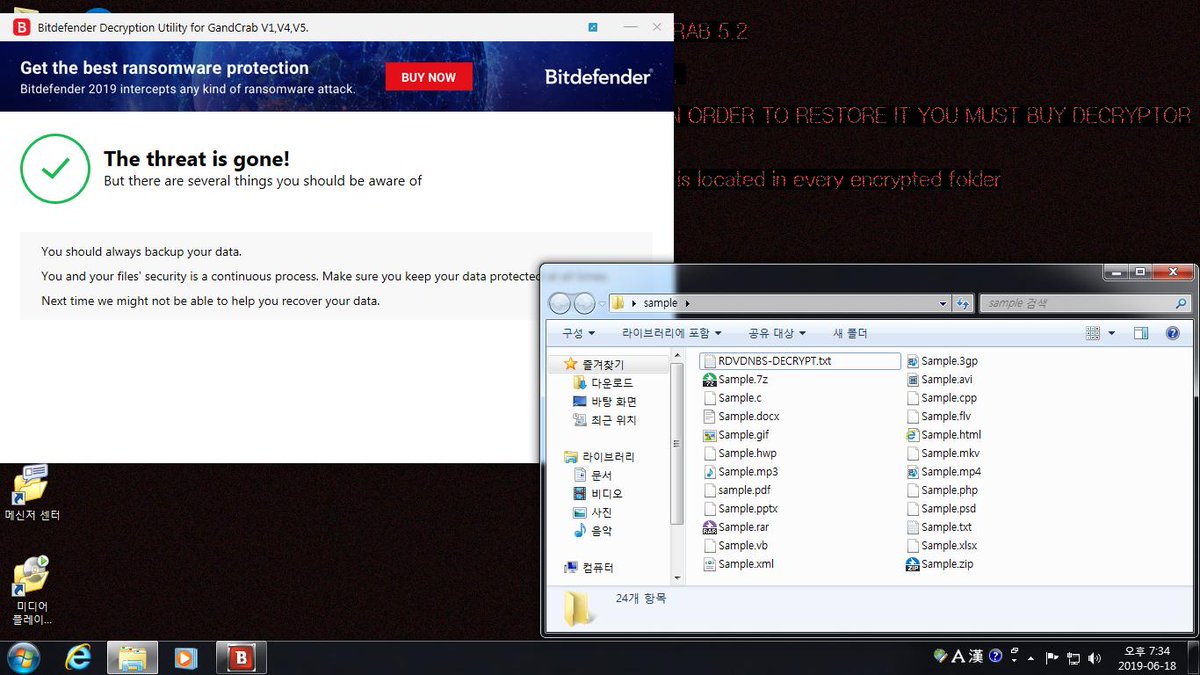Open the 라이브러리에 포함 menu
Screen dimensions: 1200x675
[671, 333]
